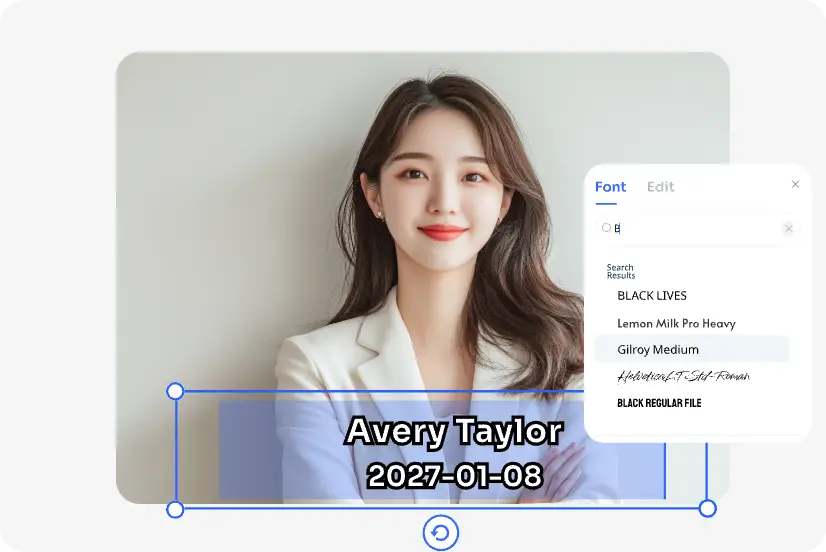Pick the BLACK REGULAR FILE font
The height and width of the screenshot is (552, 826).
click(x=659, y=403)
